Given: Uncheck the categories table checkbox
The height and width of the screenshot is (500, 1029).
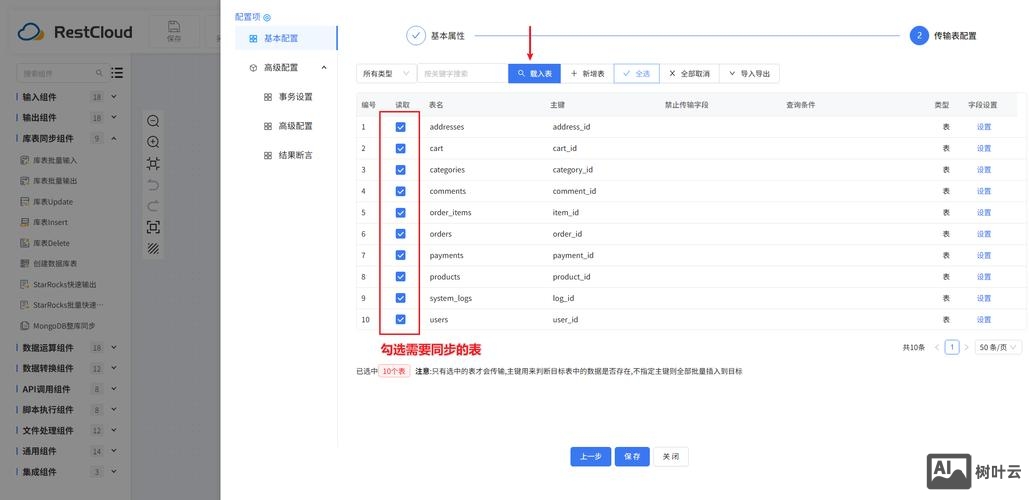Looking at the screenshot, I should point(400,169).
